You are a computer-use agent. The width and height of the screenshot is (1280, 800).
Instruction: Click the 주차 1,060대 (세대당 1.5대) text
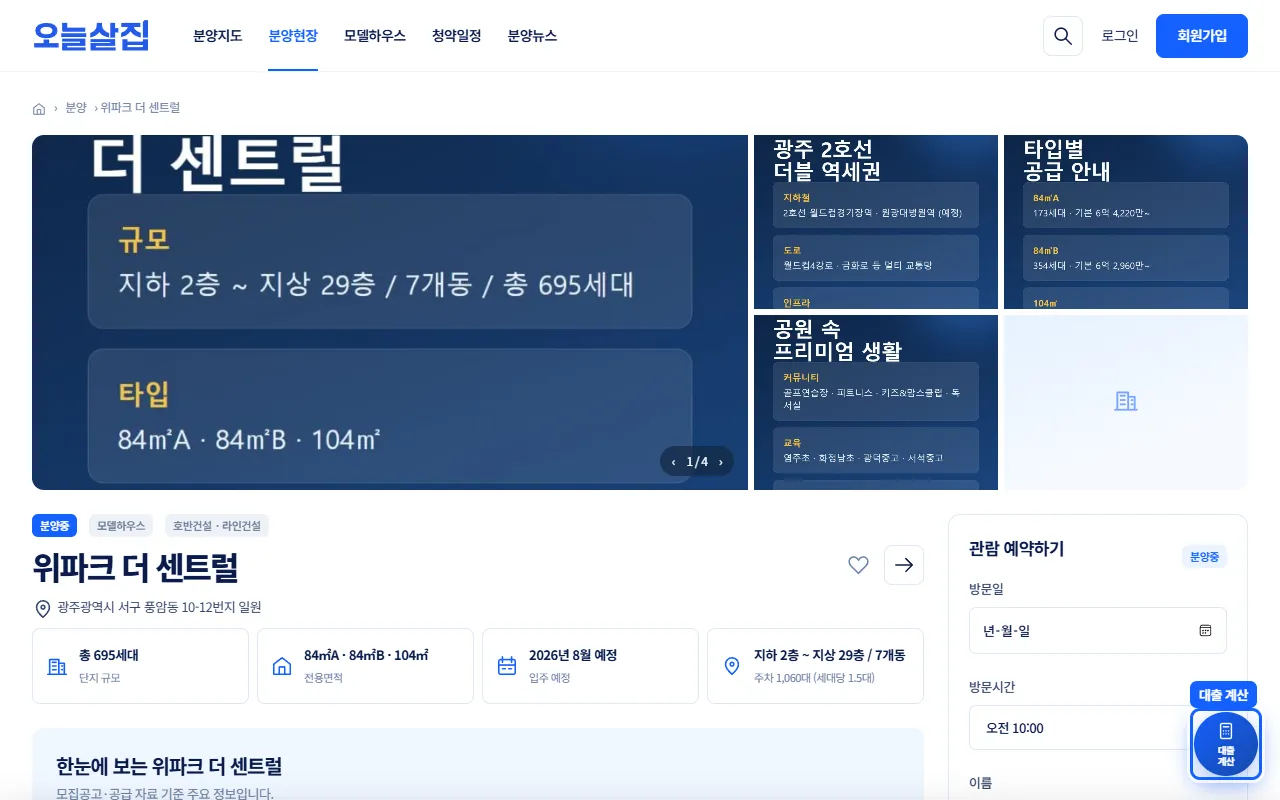tap(814, 678)
